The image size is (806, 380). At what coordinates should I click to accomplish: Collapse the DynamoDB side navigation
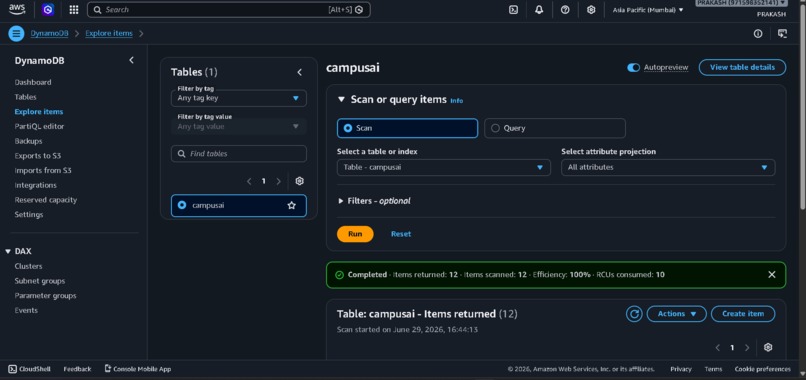tap(132, 60)
